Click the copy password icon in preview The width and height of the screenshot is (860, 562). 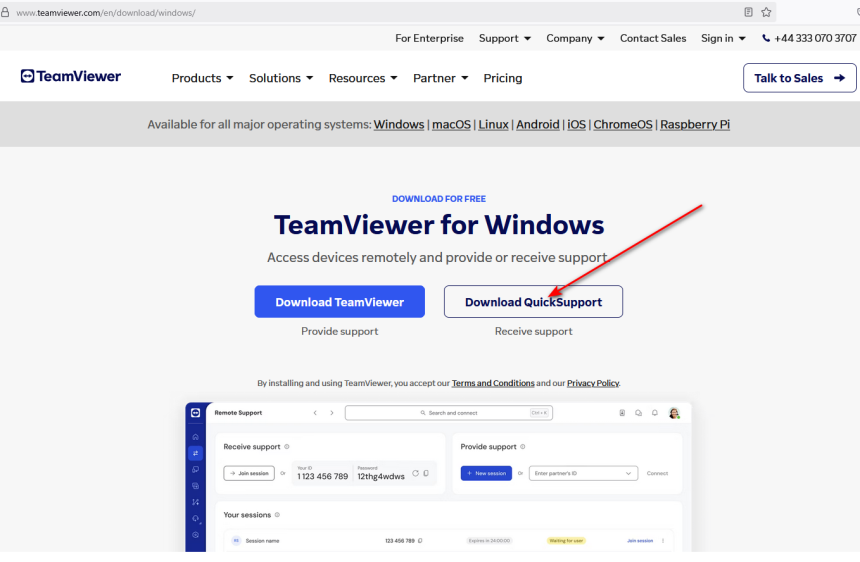(426, 474)
